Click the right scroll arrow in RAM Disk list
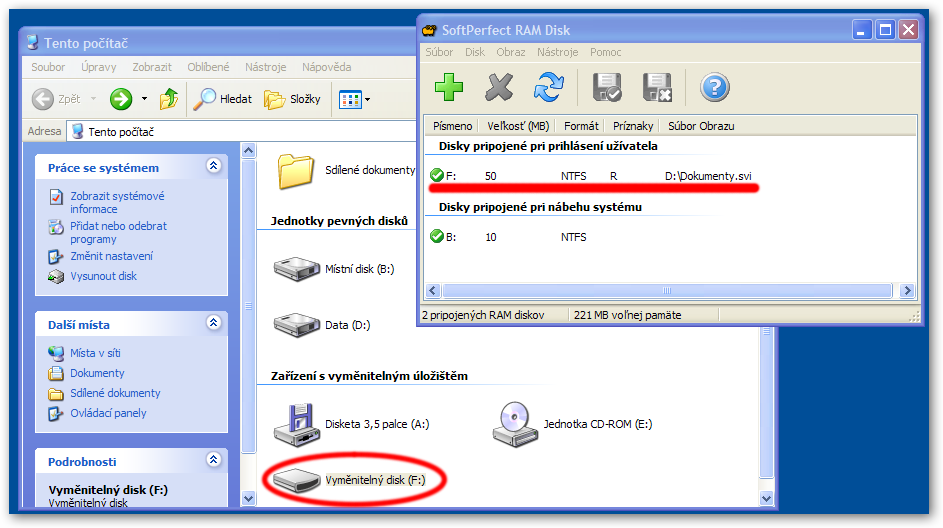Image resolution: width=943 pixels, height=528 pixels. [907, 290]
